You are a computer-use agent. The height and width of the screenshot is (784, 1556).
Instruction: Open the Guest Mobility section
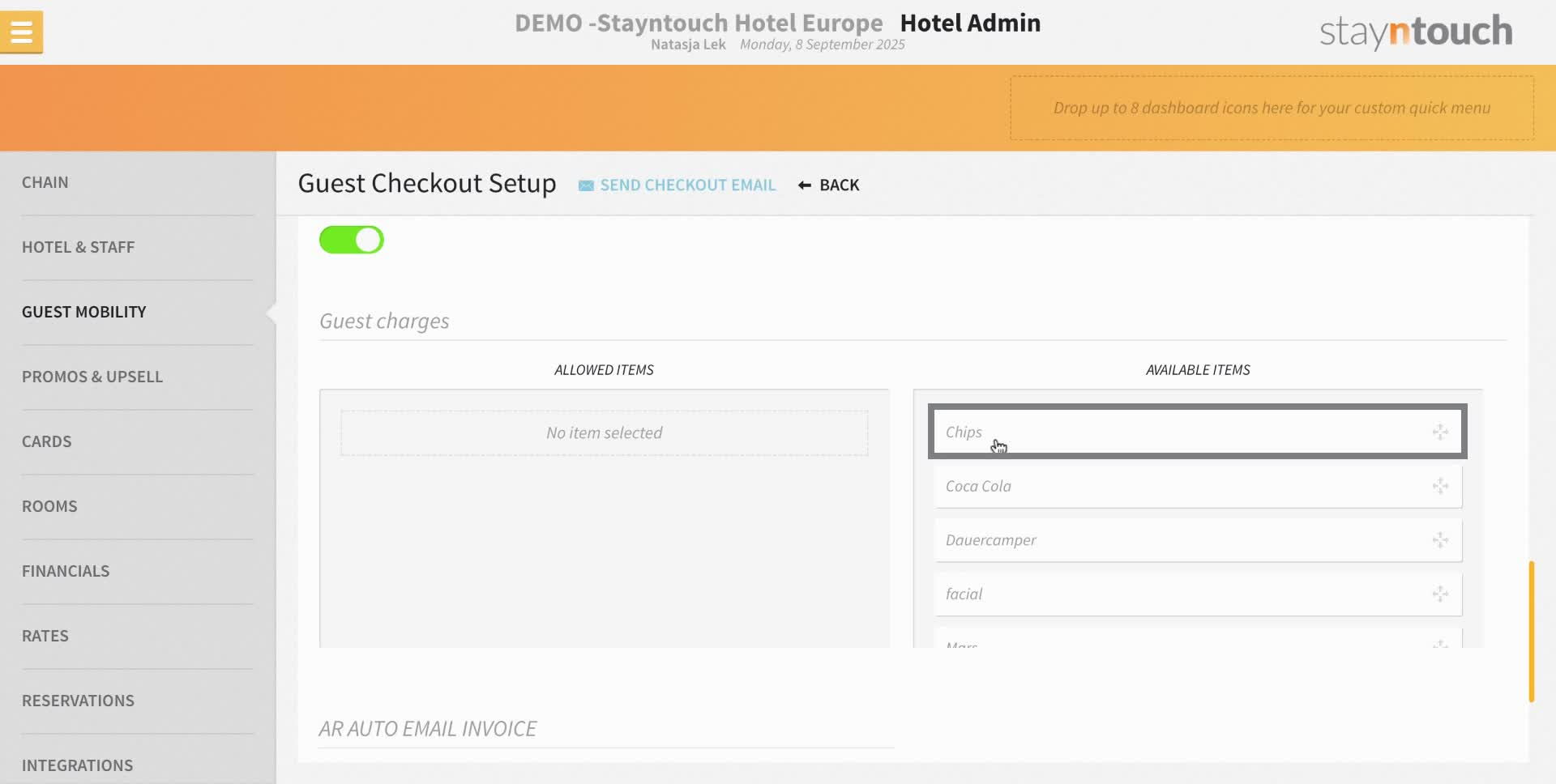click(x=83, y=311)
